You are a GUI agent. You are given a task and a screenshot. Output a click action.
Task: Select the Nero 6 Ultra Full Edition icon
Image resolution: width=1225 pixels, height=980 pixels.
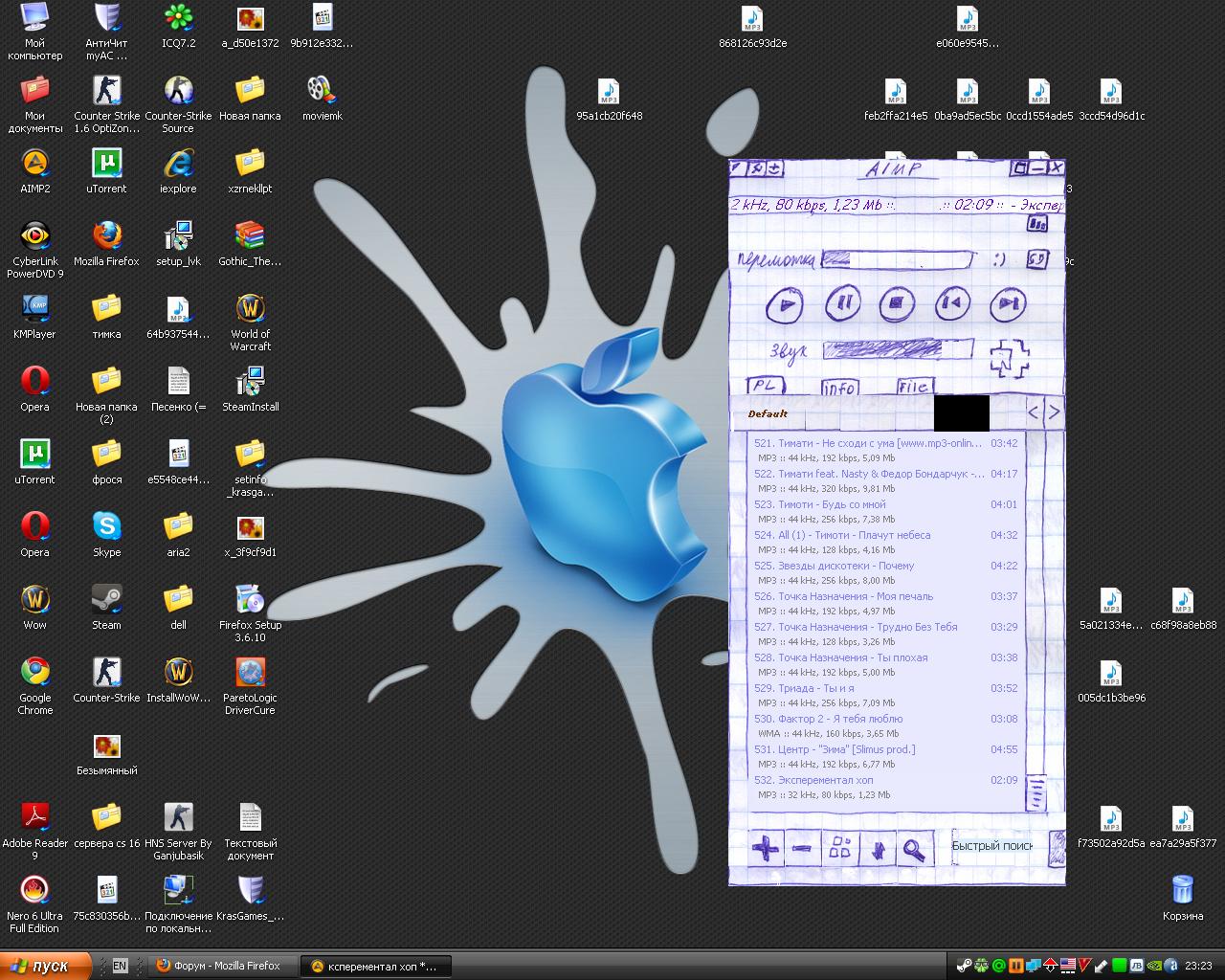pyautogui.click(x=34, y=904)
